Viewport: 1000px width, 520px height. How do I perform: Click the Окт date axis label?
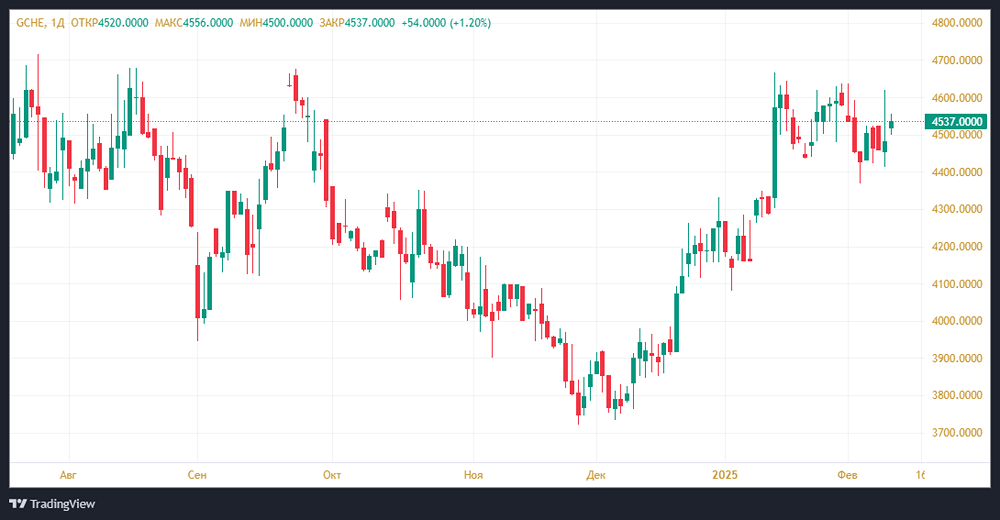coord(332,475)
